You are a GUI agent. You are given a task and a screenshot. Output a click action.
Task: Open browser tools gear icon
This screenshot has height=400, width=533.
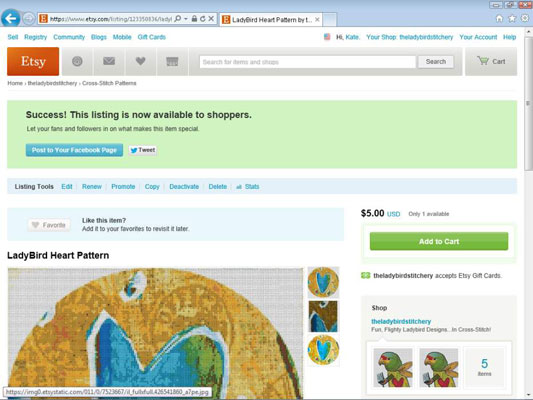[x=525, y=18]
